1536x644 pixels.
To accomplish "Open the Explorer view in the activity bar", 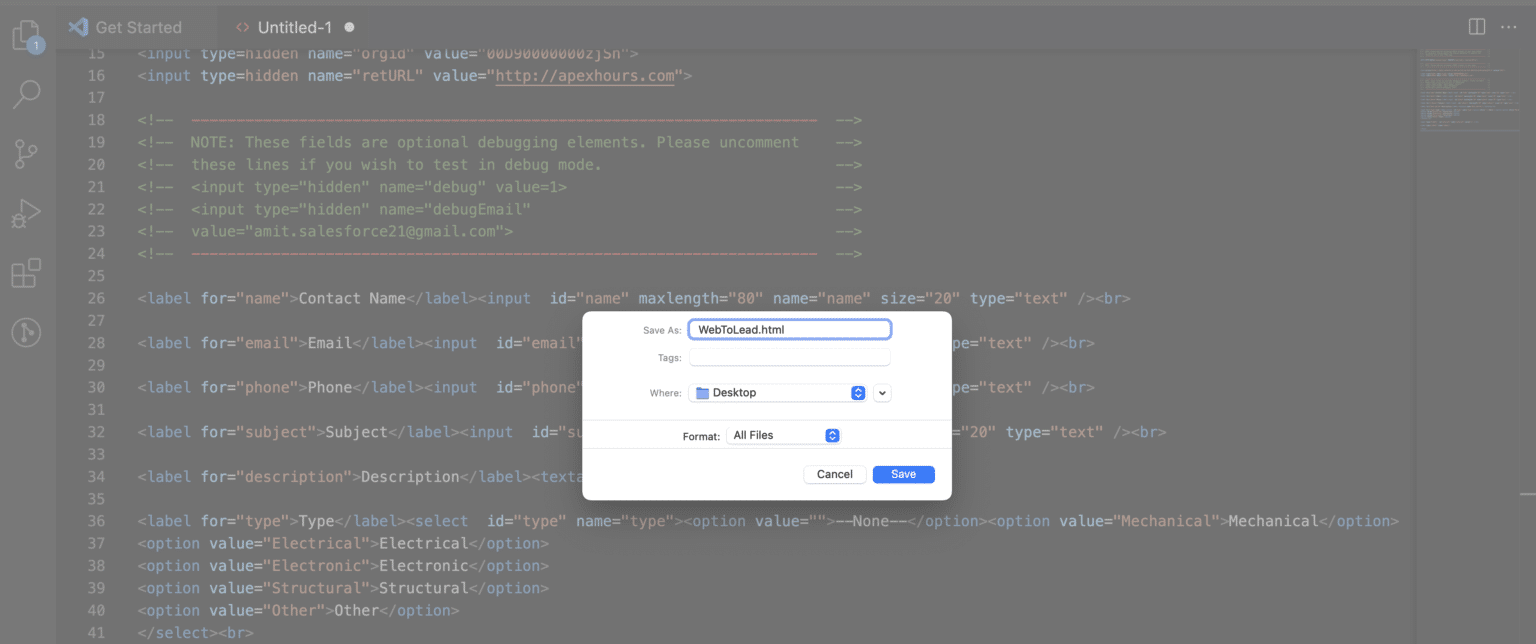I will (25, 34).
